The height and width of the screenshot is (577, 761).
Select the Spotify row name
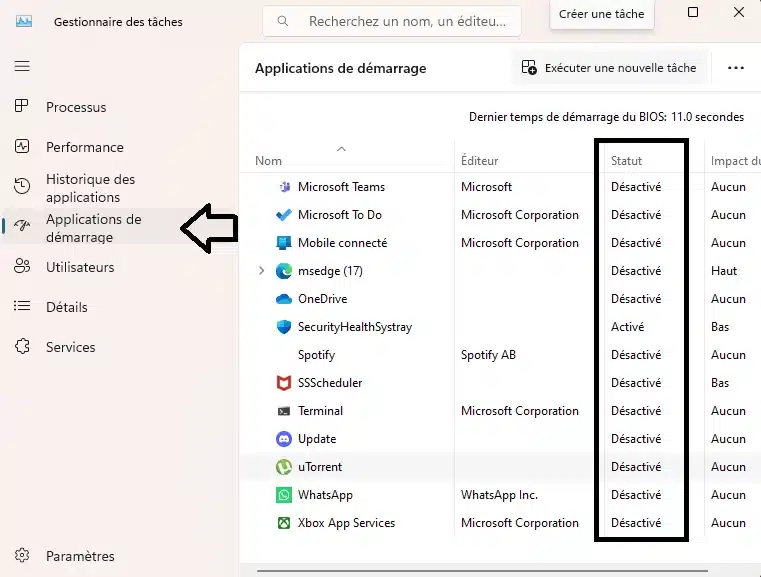(316, 355)
